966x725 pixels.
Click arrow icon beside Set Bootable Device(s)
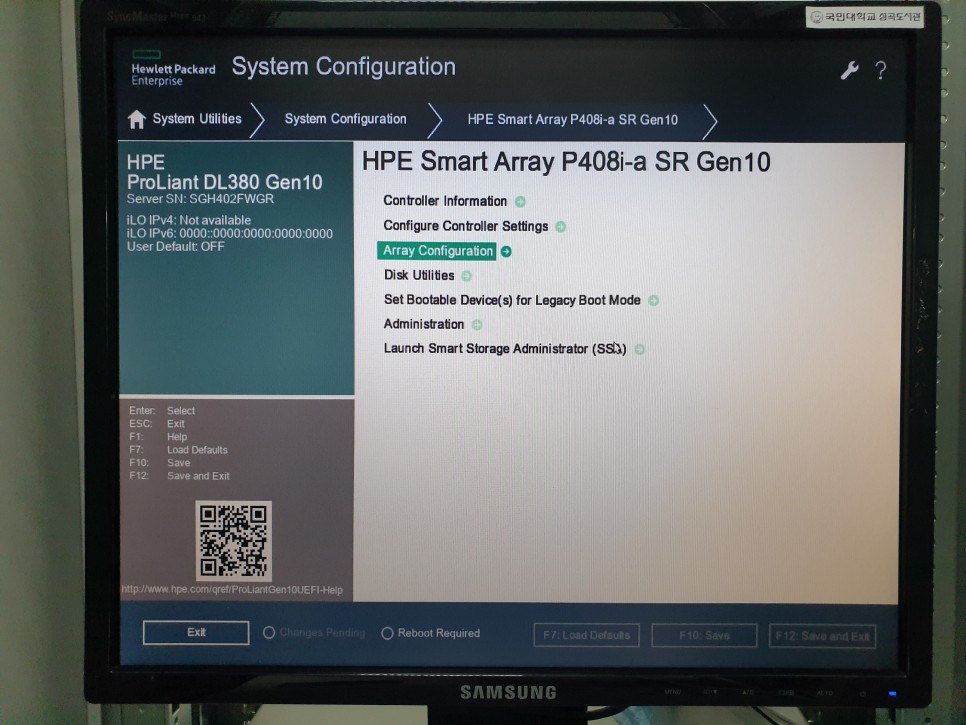point(653,301)
